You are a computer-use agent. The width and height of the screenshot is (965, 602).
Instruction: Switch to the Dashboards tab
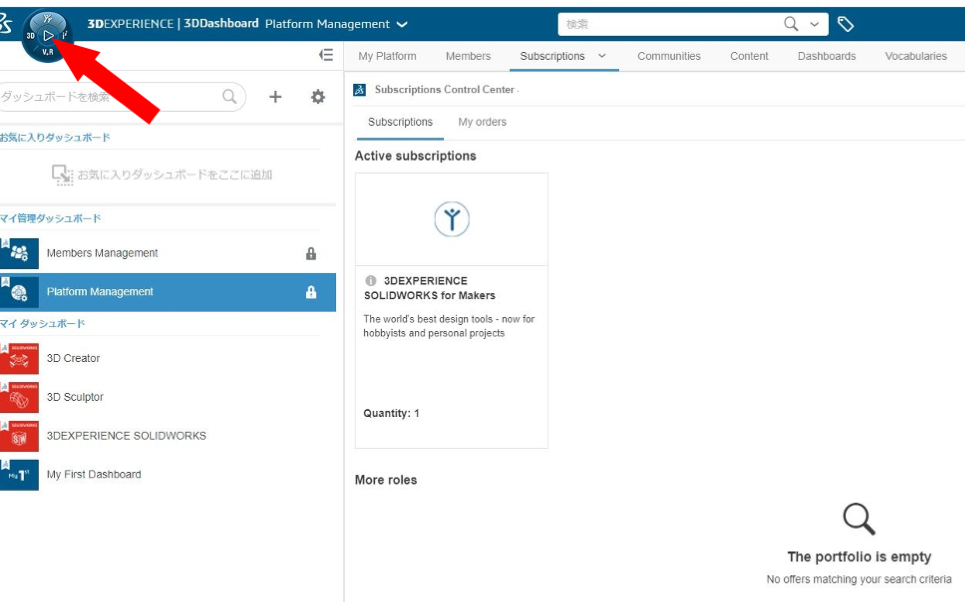pos(827,56)
